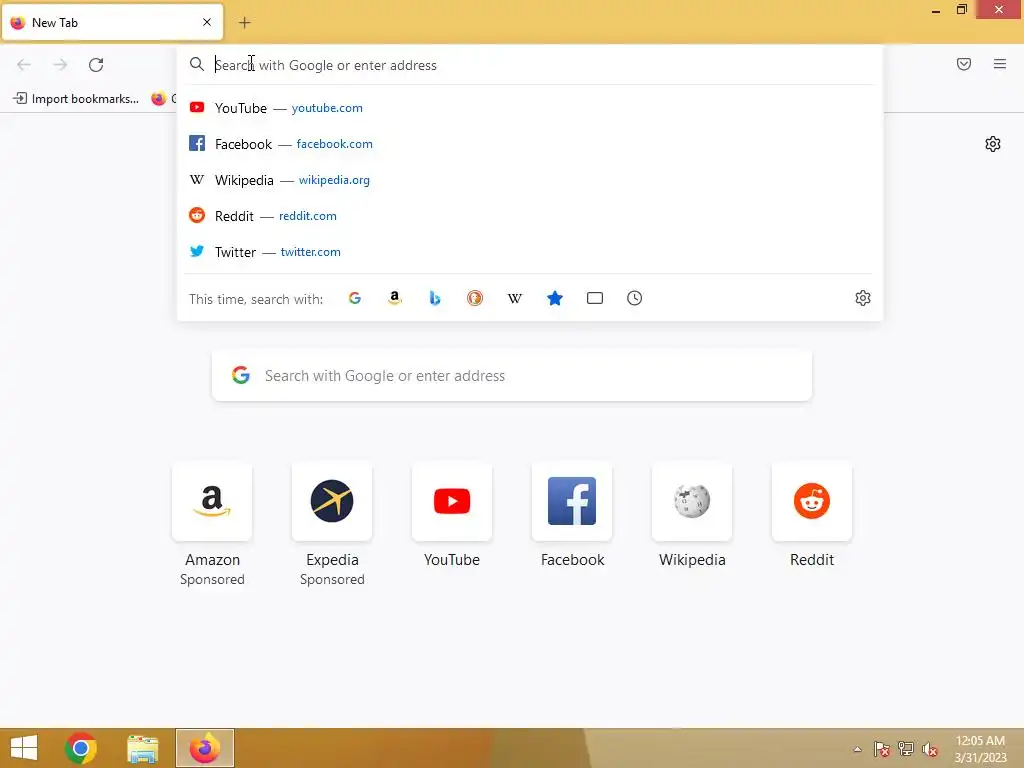1024x768 pixels.
Task: Search this time with Amazon icon
Action: (394, 298)
